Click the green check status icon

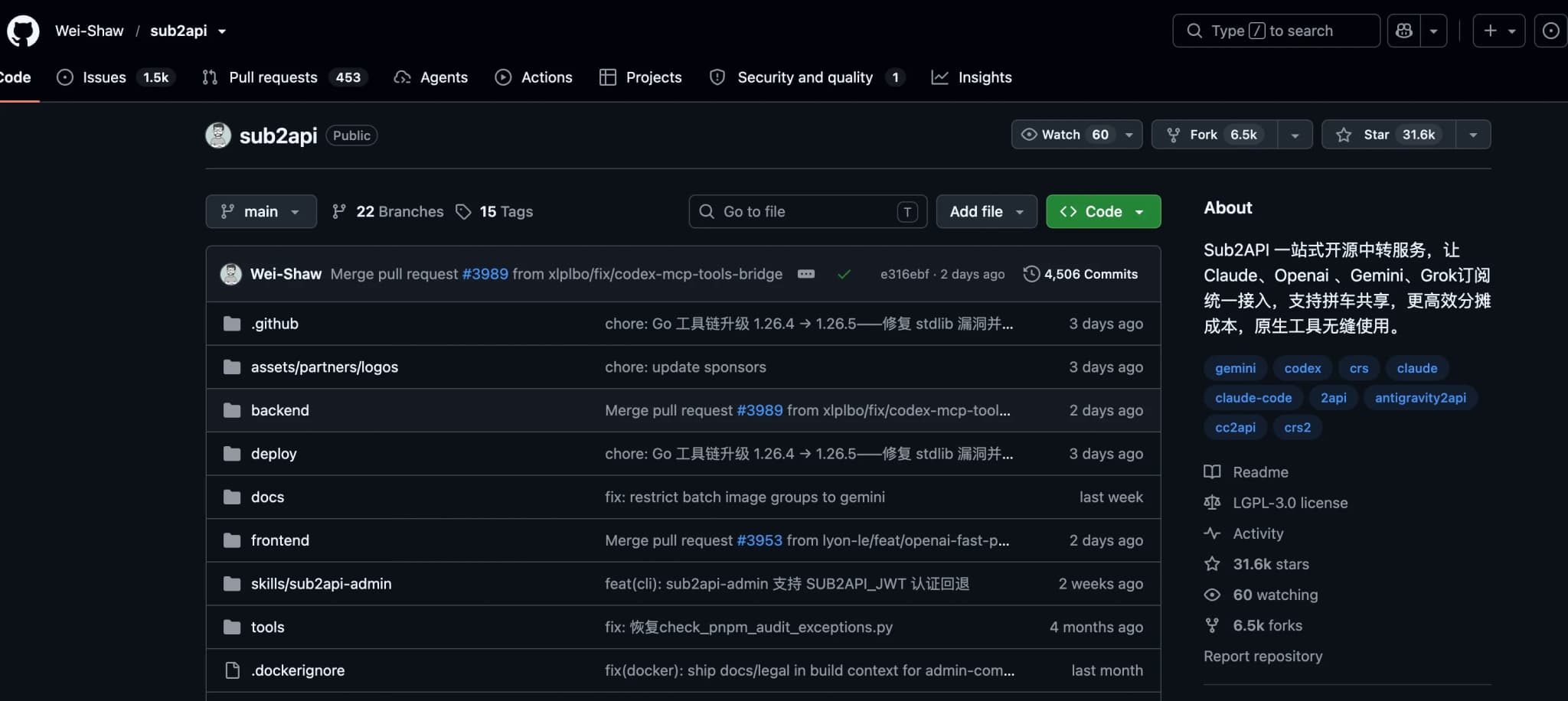(x=844, y=274)
